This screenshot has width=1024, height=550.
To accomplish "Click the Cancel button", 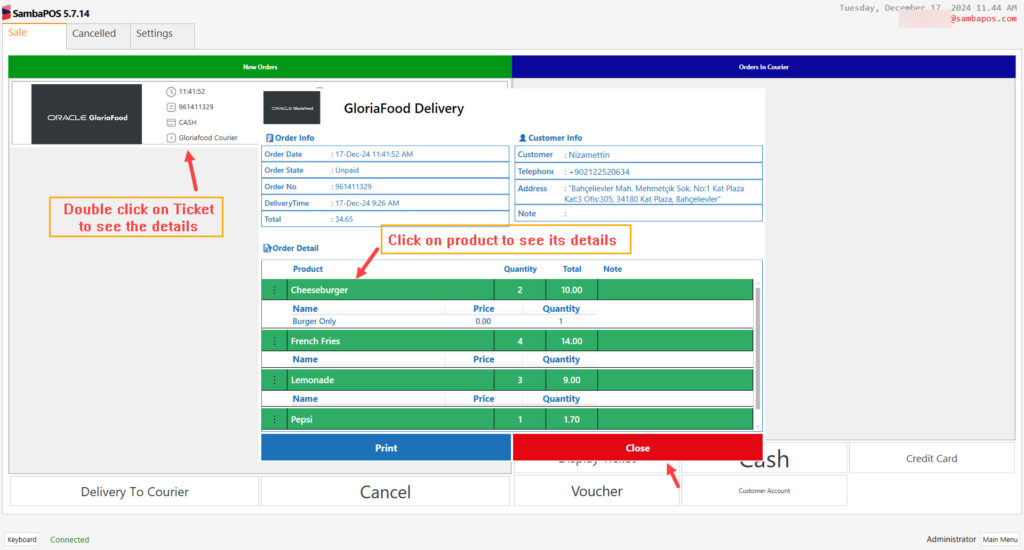I will click(x=385, y=492).
